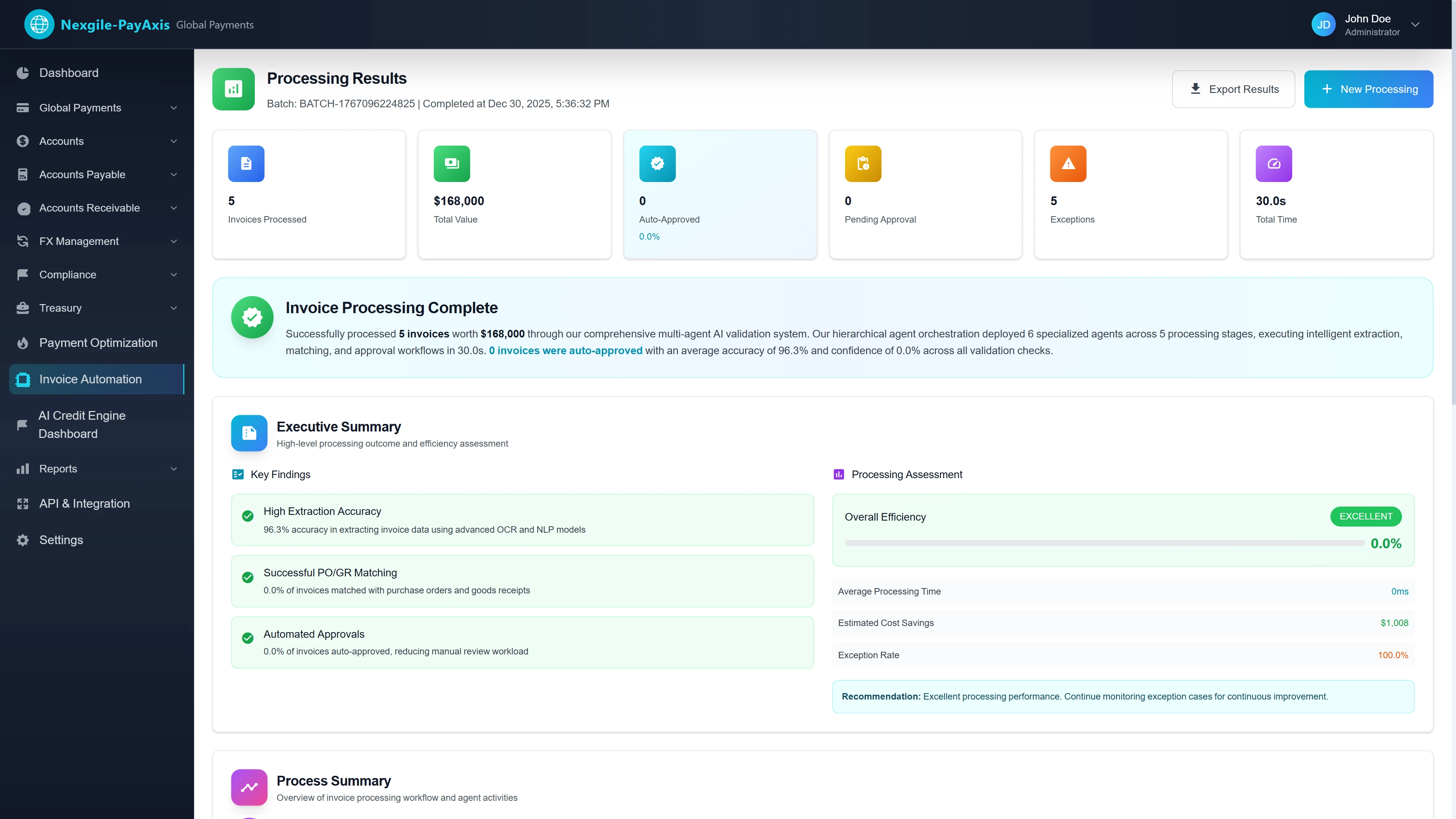Click the Export Results button
1456x819 pixels.
pyautogui.click(x=1234, y=89)
